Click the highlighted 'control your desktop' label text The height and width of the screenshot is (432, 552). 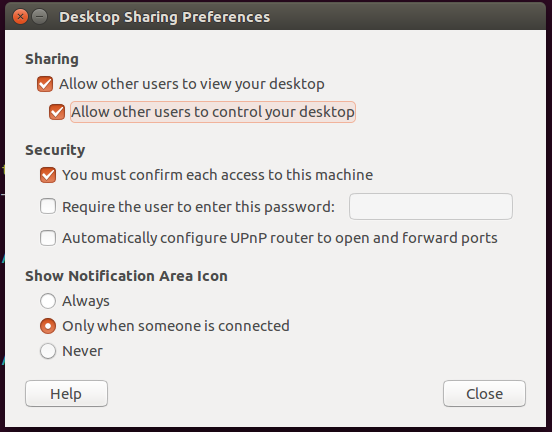[x=213, y=112]
